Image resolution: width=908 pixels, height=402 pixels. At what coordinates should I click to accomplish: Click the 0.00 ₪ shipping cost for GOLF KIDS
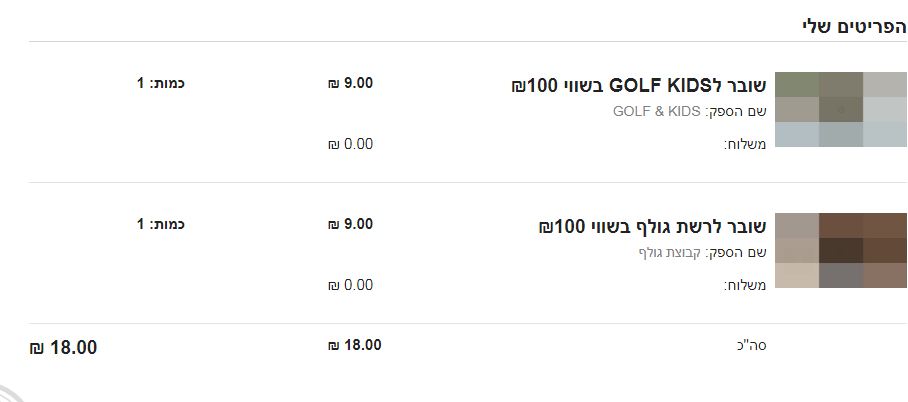coord(350,144)
